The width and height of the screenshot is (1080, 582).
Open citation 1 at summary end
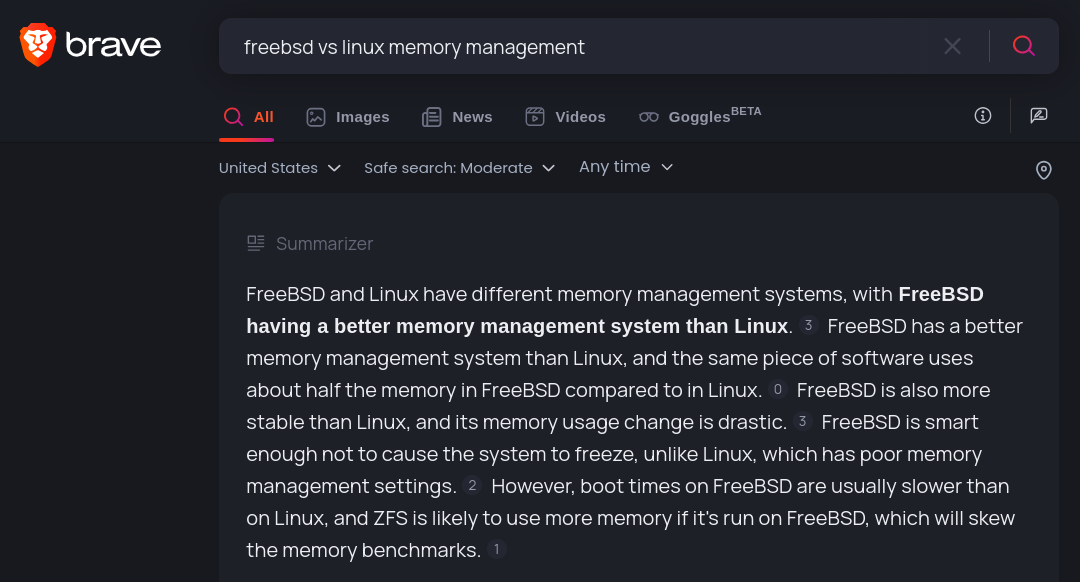click(x=497, y=550)
